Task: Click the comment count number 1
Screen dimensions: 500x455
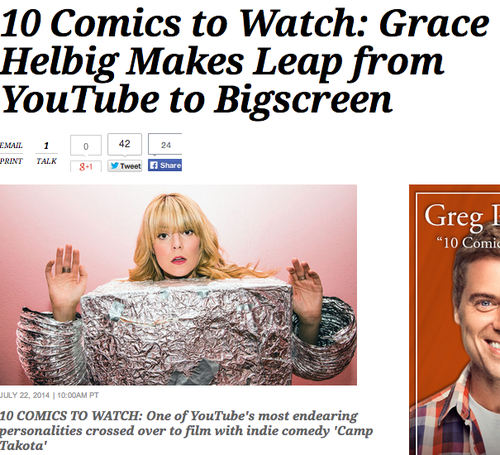Action: 46,145
